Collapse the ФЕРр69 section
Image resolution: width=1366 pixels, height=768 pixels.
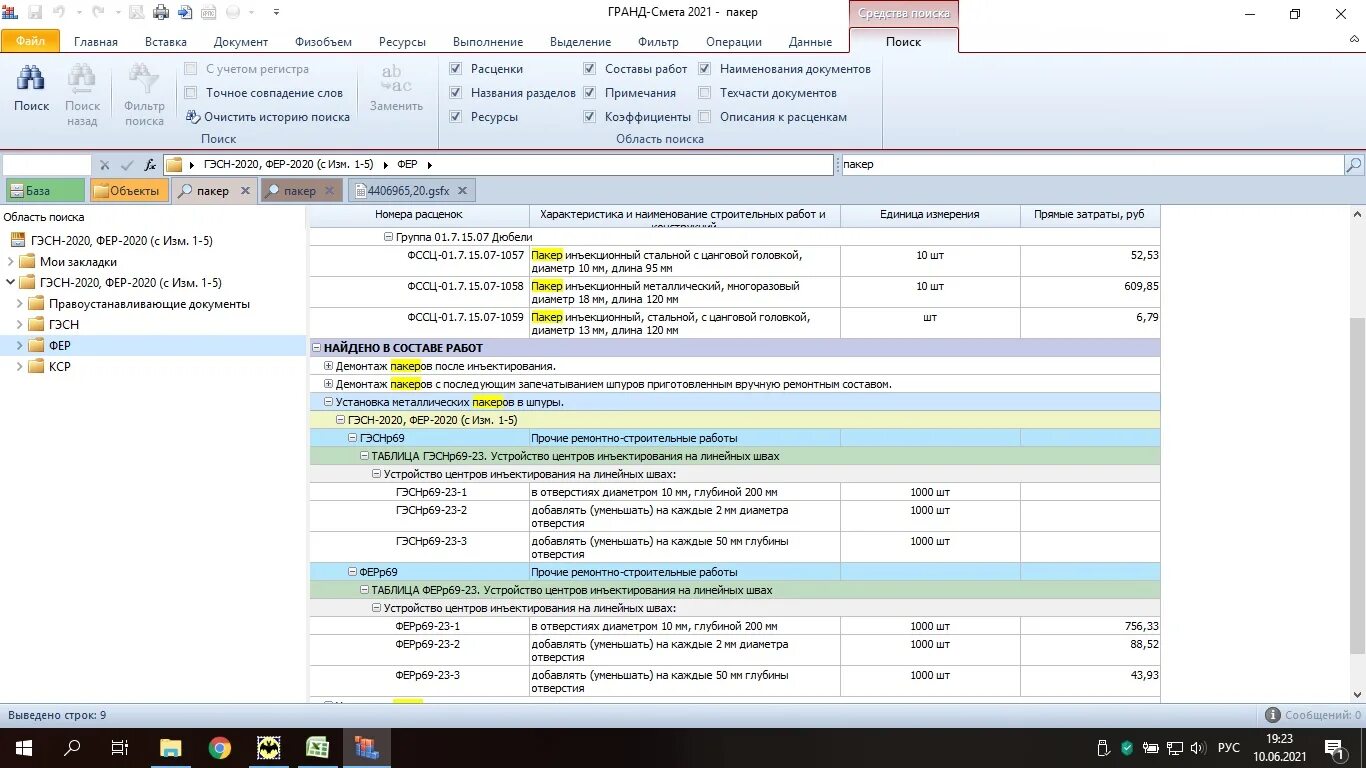[x=352, y=572]
